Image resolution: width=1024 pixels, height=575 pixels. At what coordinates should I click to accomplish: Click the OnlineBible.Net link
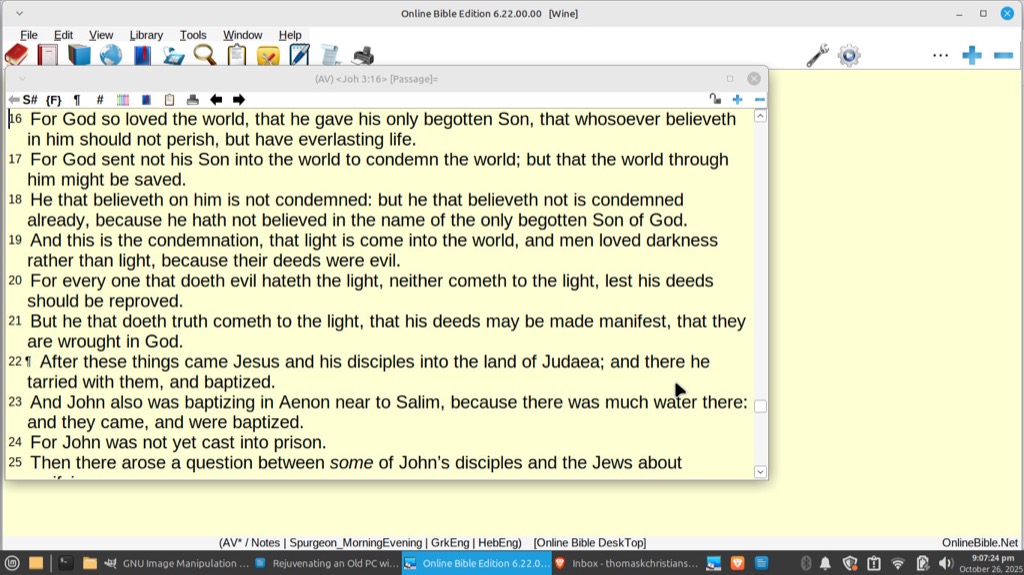(980, 542)
